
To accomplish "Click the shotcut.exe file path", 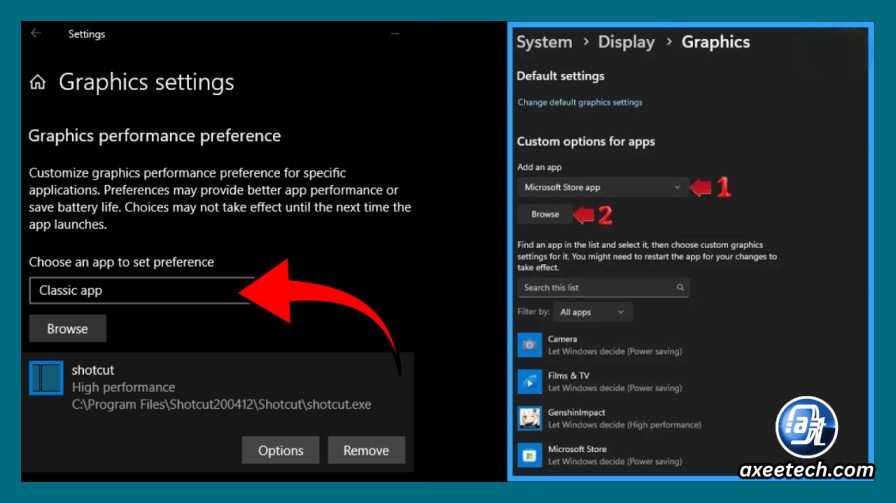I will pos(221,405).
